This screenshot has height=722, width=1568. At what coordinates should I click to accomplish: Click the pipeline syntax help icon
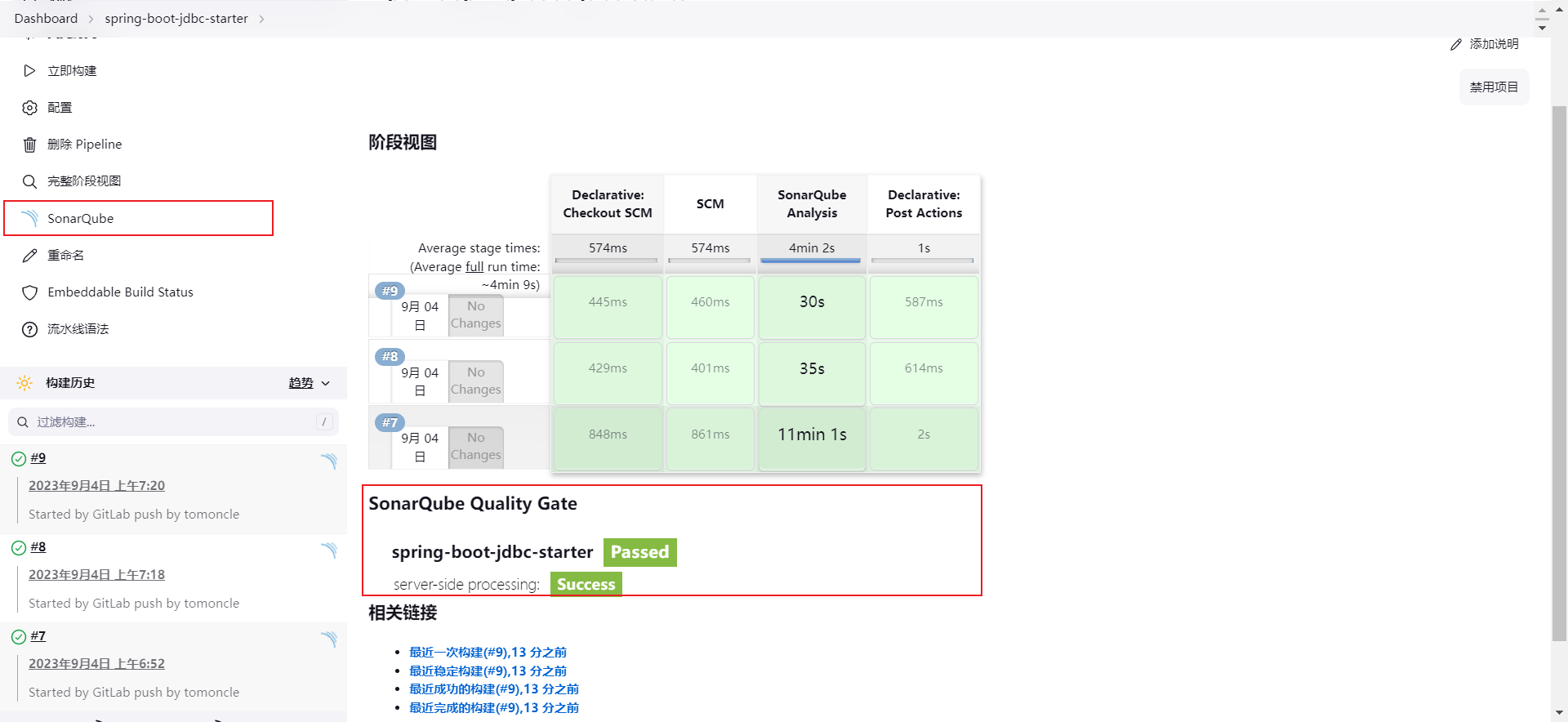click(x=29, y=329)
